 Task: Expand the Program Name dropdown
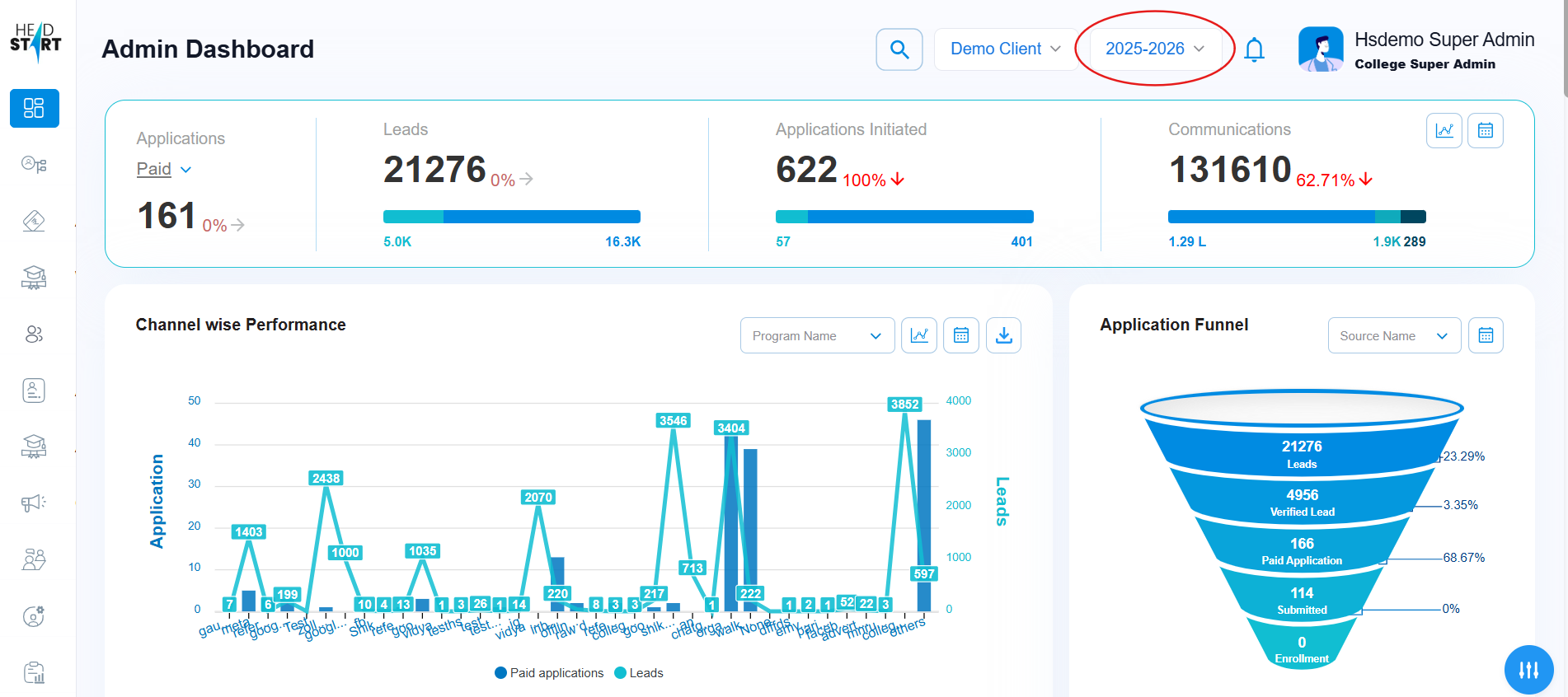(817, 335)
